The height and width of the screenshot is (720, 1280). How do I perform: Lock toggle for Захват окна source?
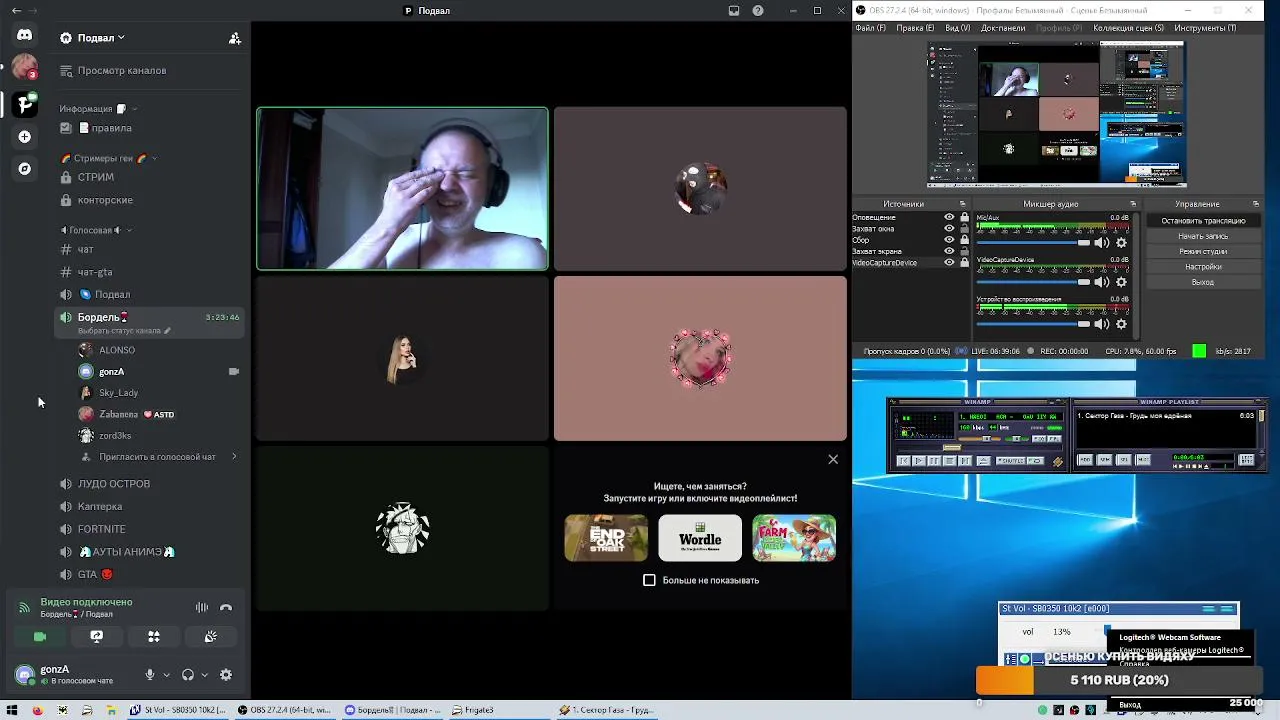[964, 229]
